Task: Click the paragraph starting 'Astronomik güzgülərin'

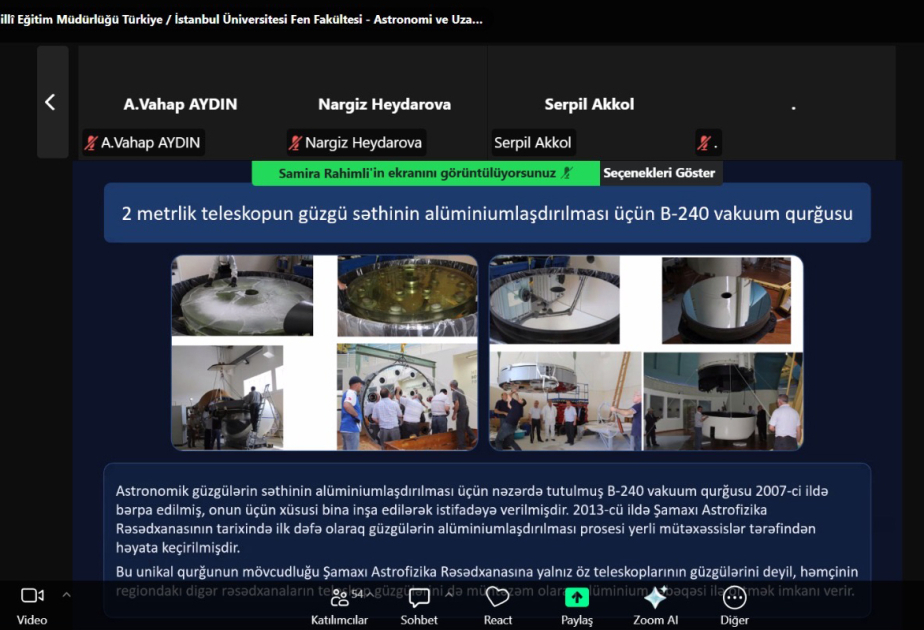Action: tap(472, 519)
